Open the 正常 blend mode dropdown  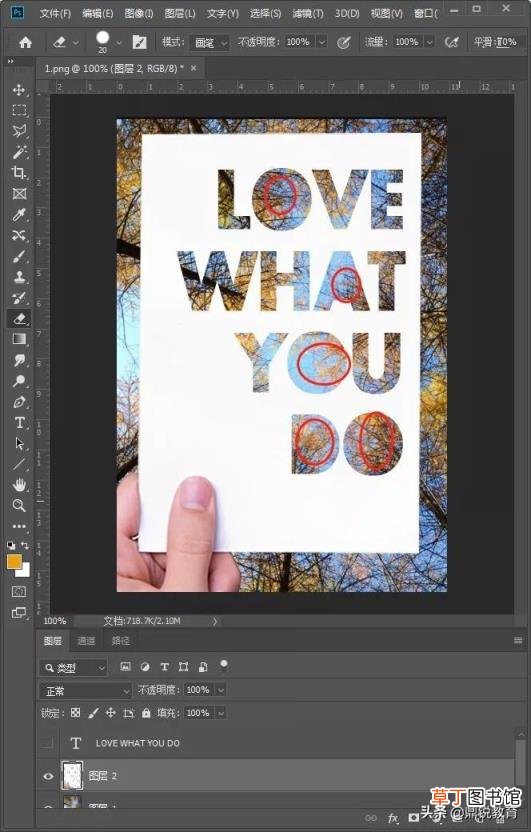tap(85, 690)
